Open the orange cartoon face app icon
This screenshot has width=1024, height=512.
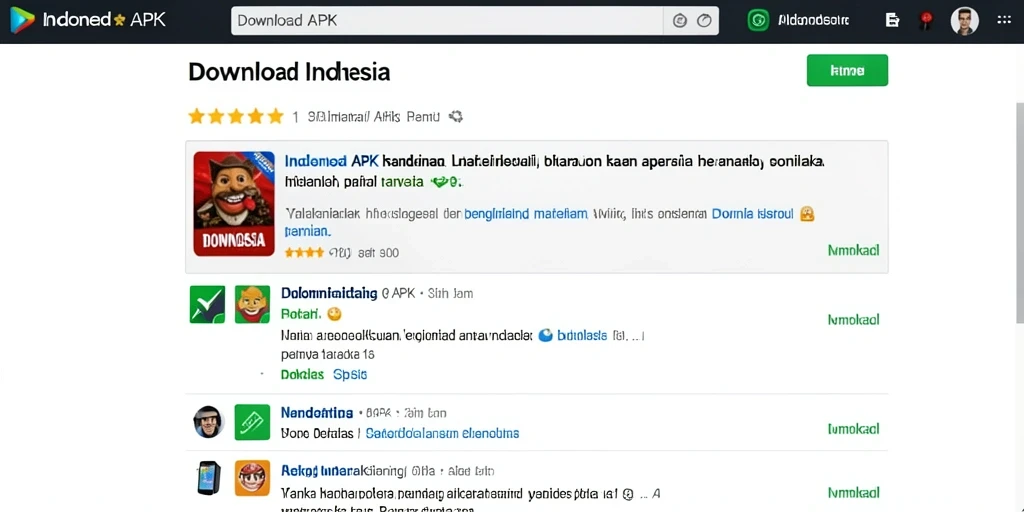[252, 478]
